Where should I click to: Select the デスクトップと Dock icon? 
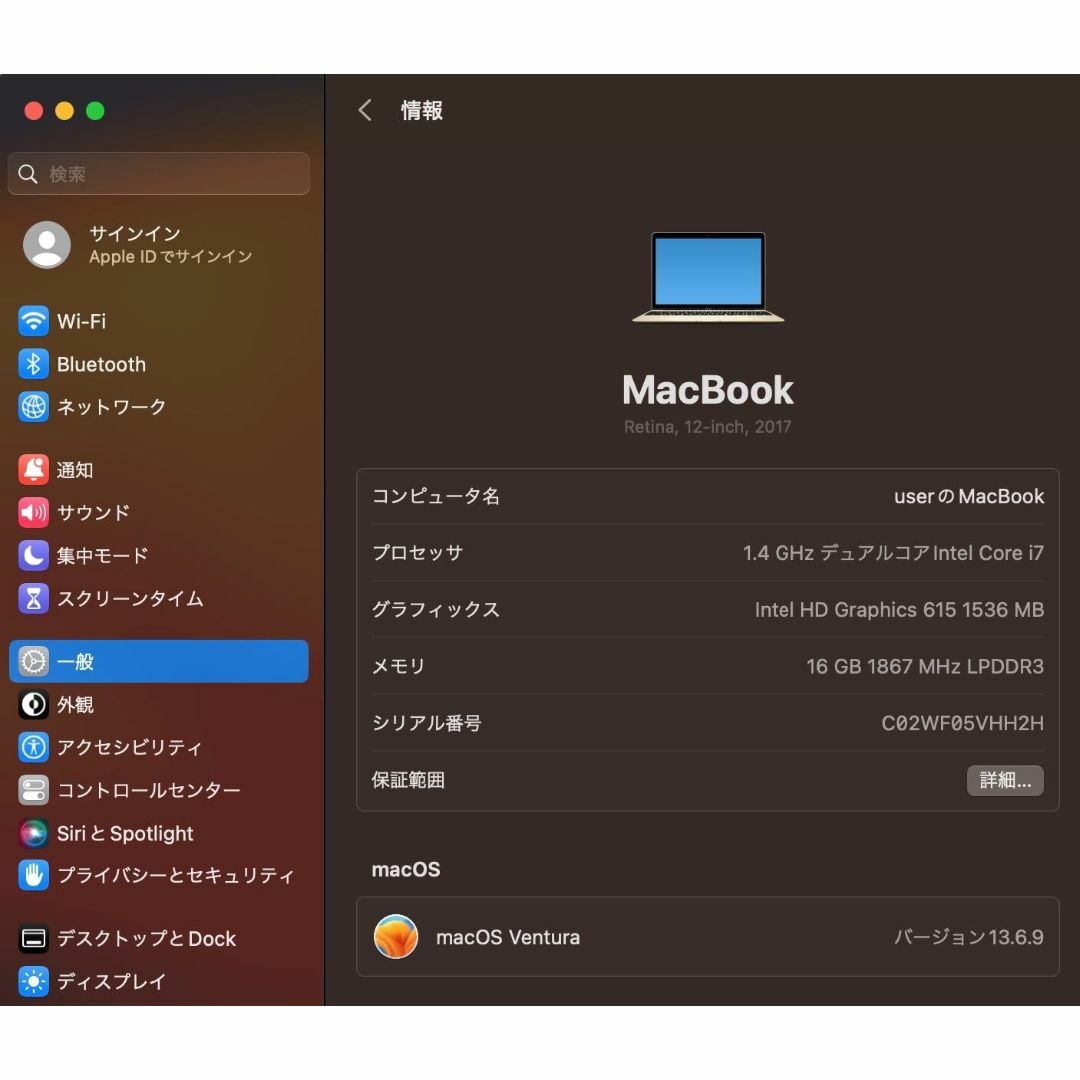click(33, 938)
